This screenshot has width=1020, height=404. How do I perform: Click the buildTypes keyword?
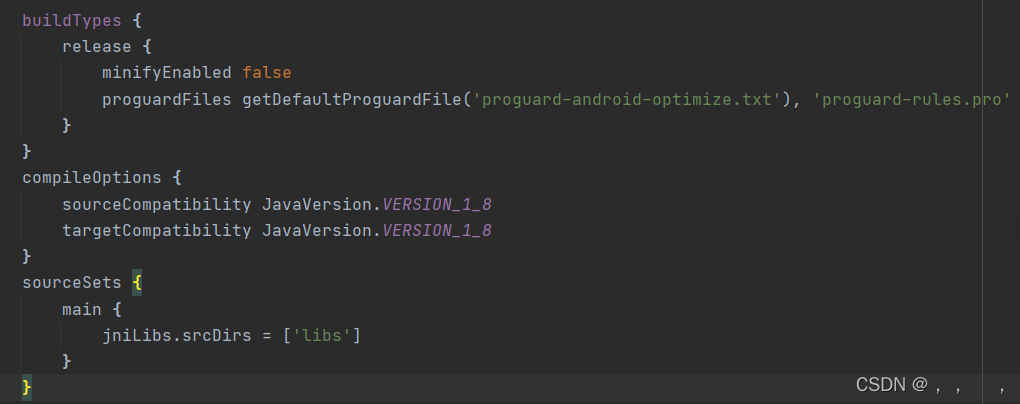pos(72,20)
